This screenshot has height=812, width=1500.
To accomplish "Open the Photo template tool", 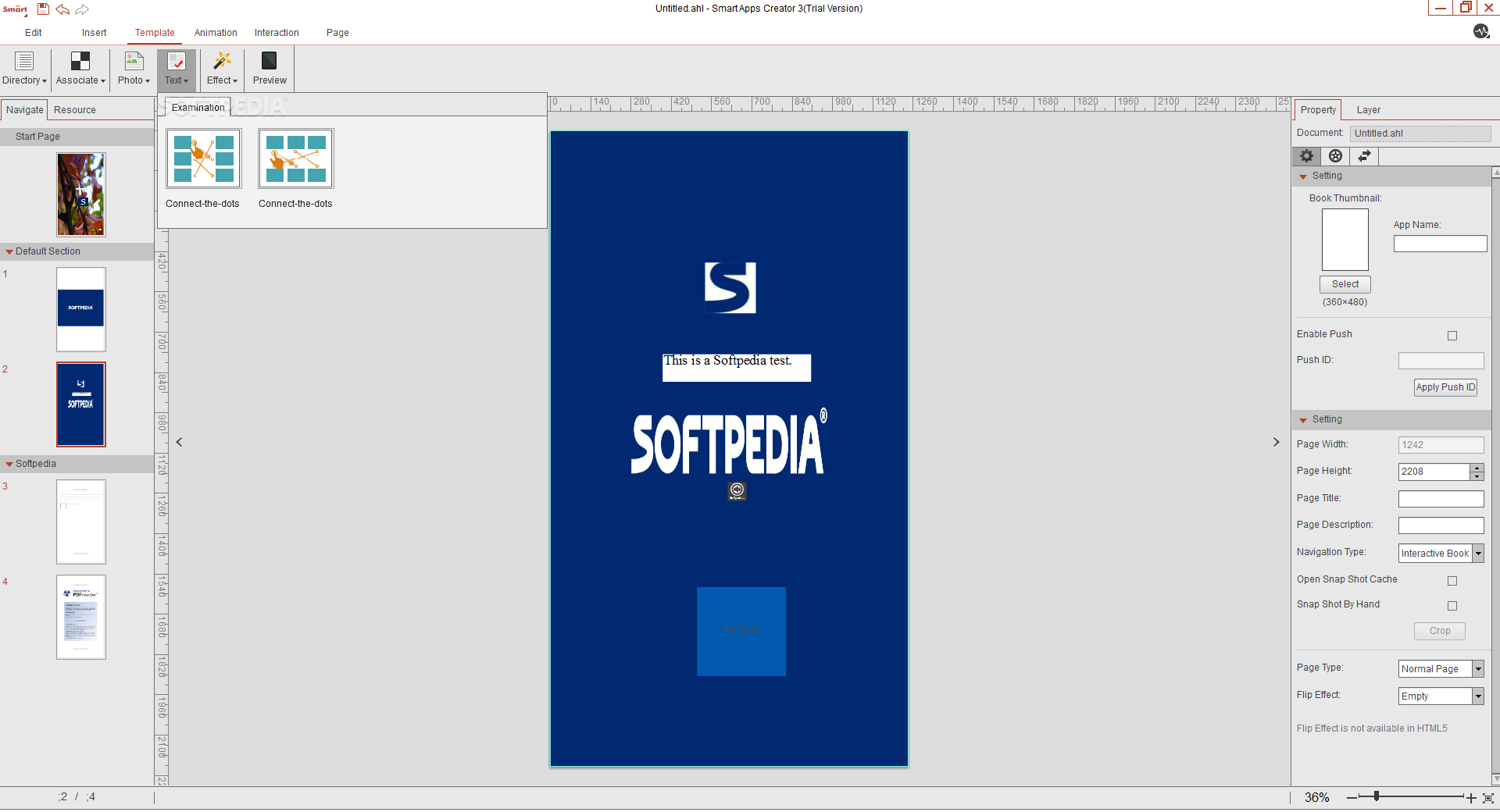I will [x=134, y=69].
